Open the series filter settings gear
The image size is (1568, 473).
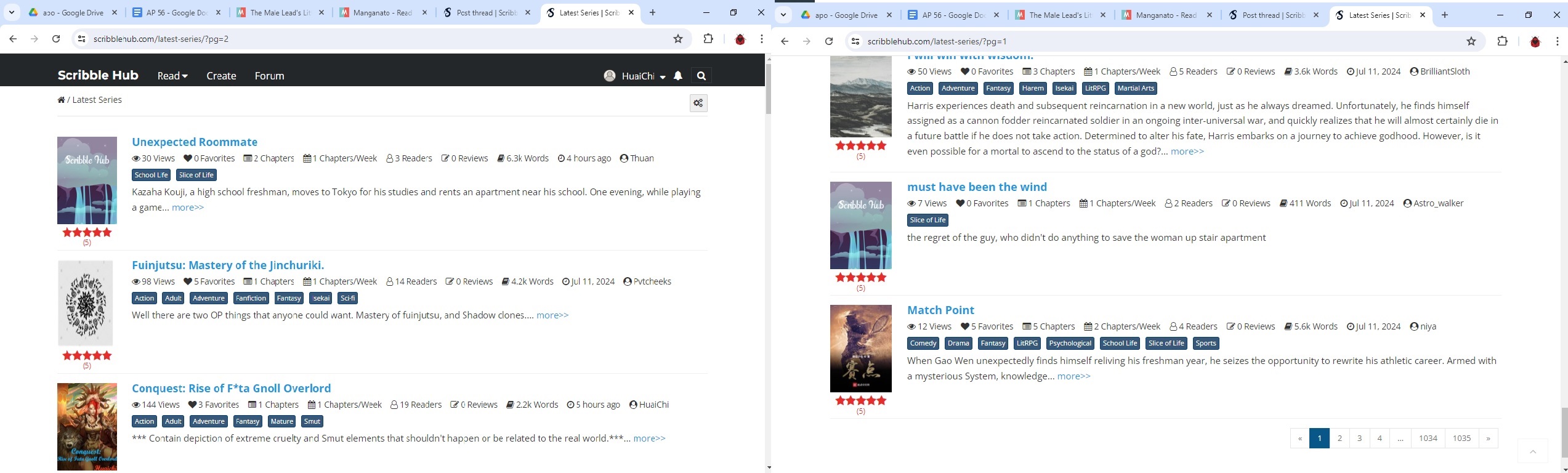698,103
